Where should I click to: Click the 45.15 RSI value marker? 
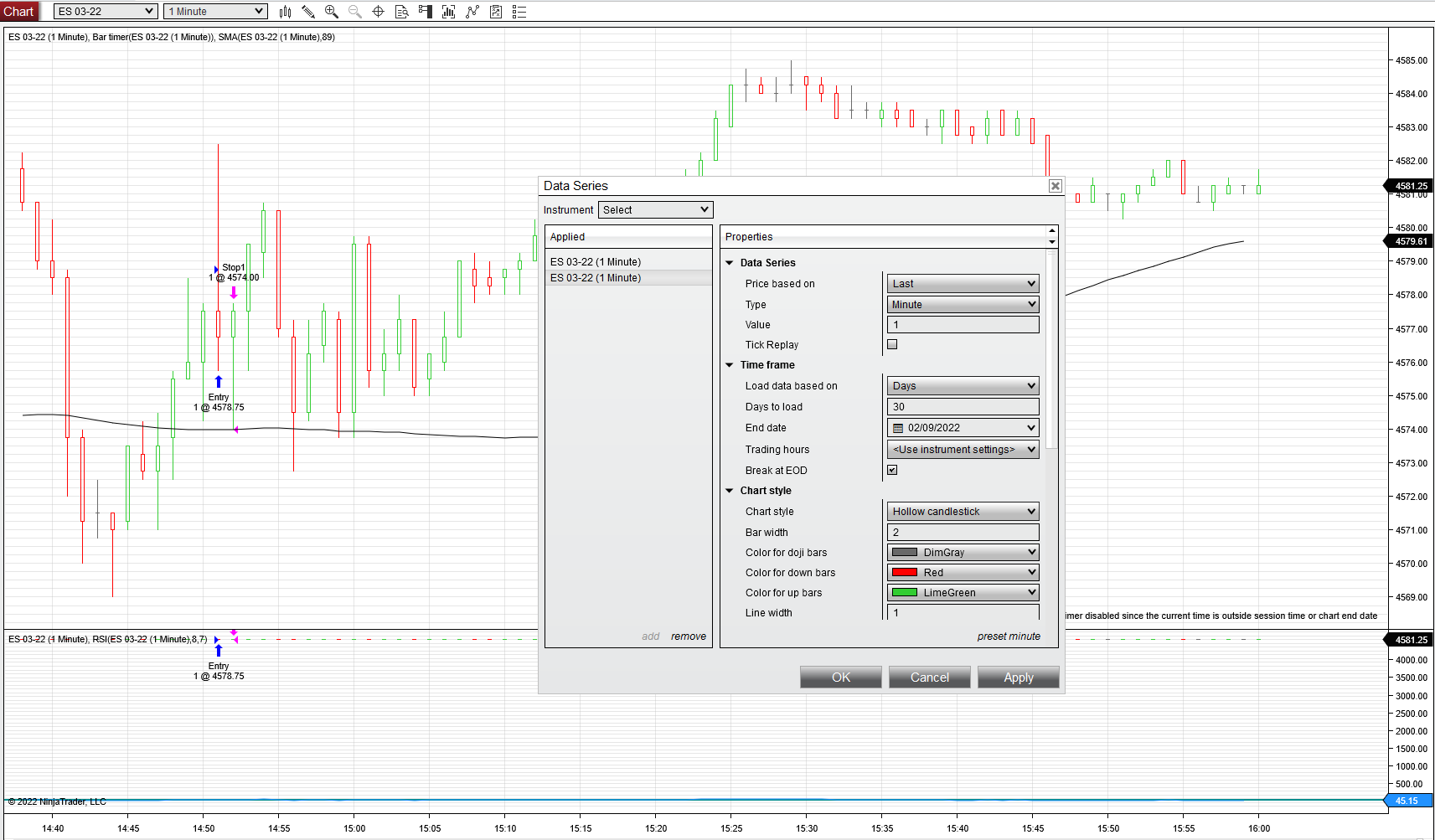(x=1408, y=801)
